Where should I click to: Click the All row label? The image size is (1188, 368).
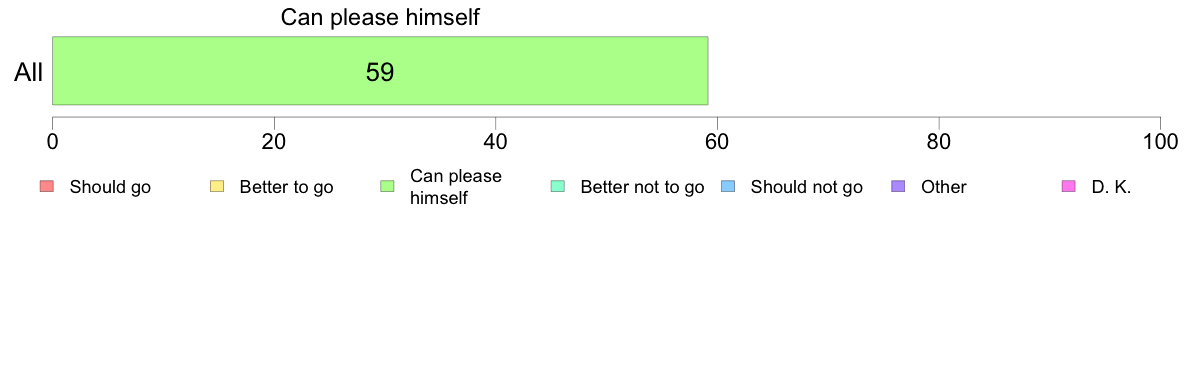click(x=29, y=73)
